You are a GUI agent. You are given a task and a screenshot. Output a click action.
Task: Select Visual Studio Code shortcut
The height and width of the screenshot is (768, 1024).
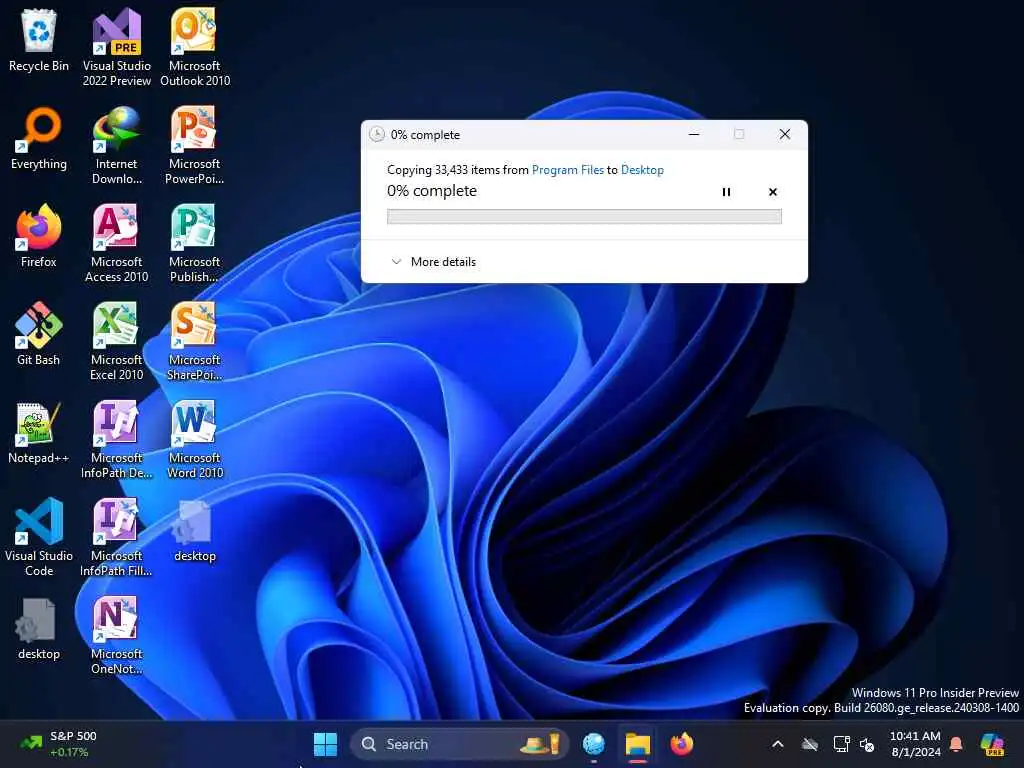(39, 537)
